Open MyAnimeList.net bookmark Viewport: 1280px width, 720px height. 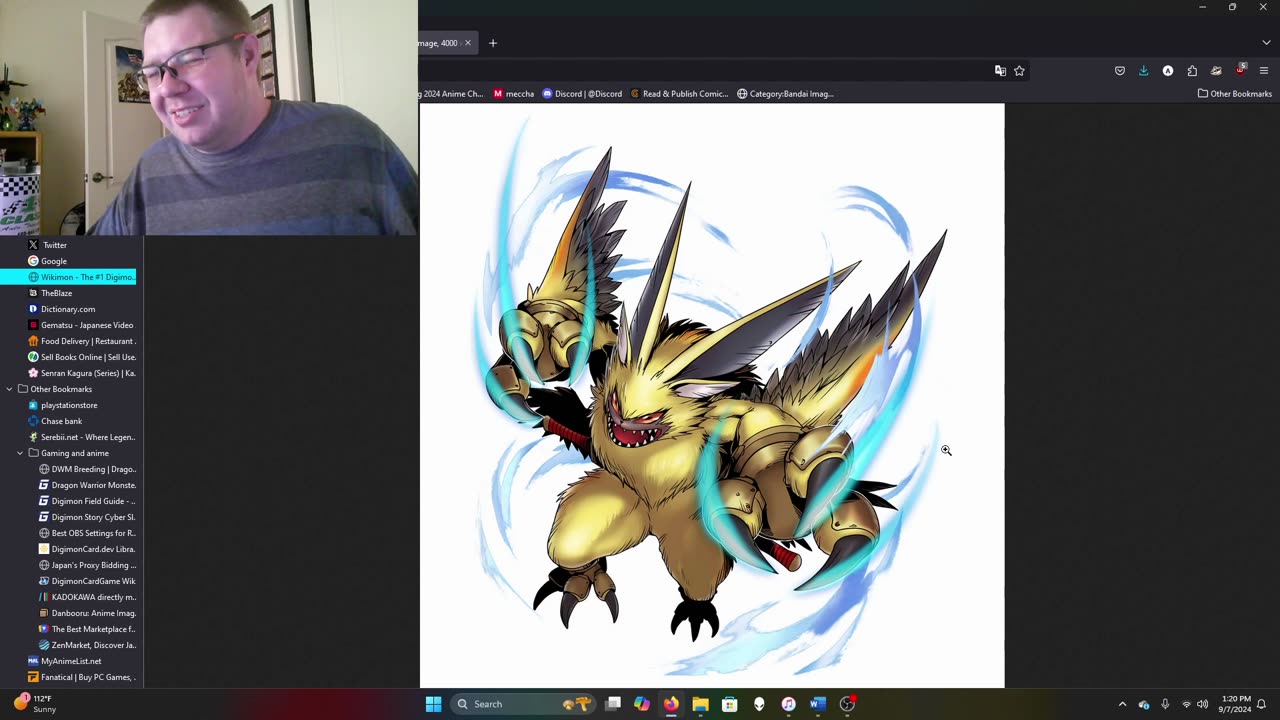pyautogui.click(x=64, y=661)
